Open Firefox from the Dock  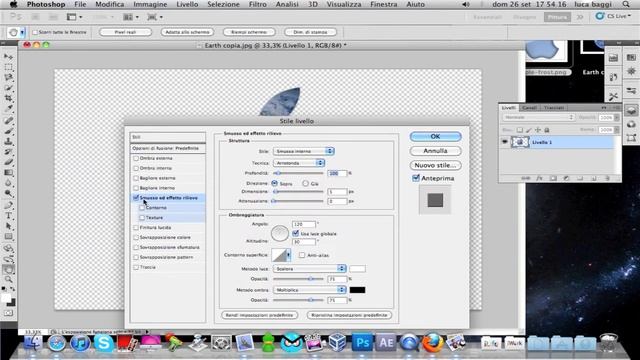[433, 342]
